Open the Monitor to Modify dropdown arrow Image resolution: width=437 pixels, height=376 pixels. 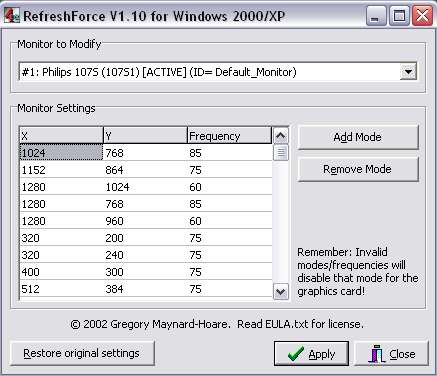tap(408, 71)
